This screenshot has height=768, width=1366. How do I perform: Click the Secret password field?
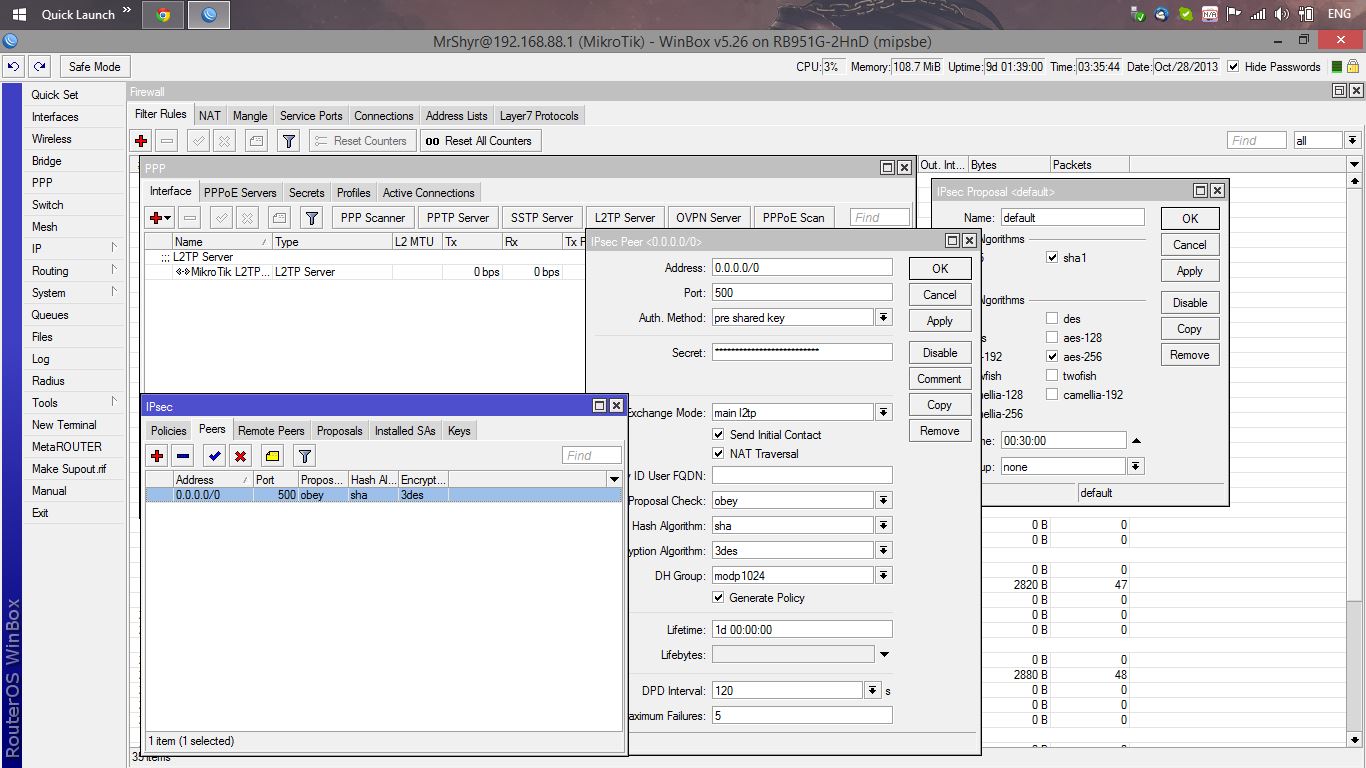click(802, 352)
